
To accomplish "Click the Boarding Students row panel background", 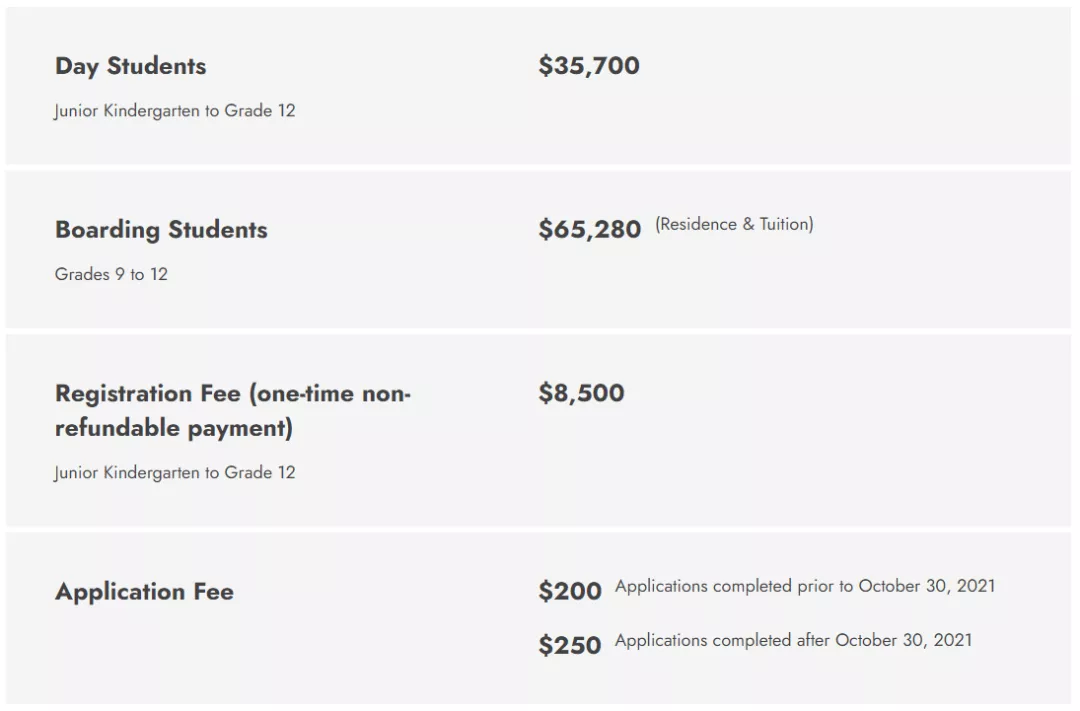I will (538, 249).
